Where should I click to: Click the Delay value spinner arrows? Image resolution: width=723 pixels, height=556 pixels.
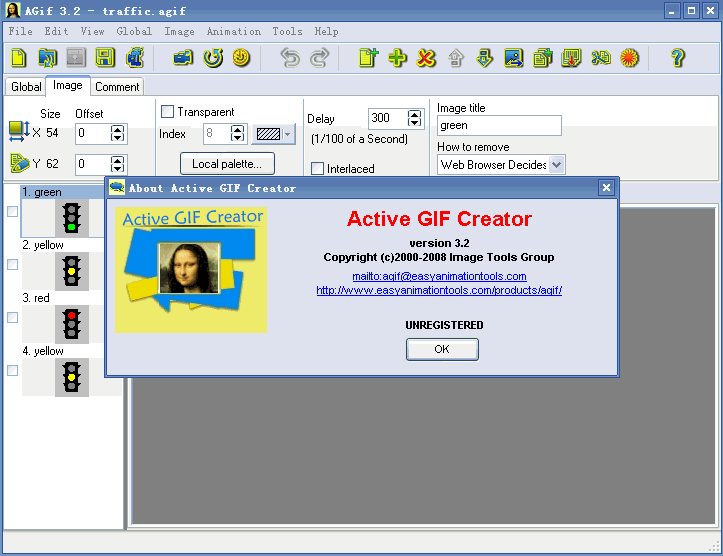pos(415,118)
